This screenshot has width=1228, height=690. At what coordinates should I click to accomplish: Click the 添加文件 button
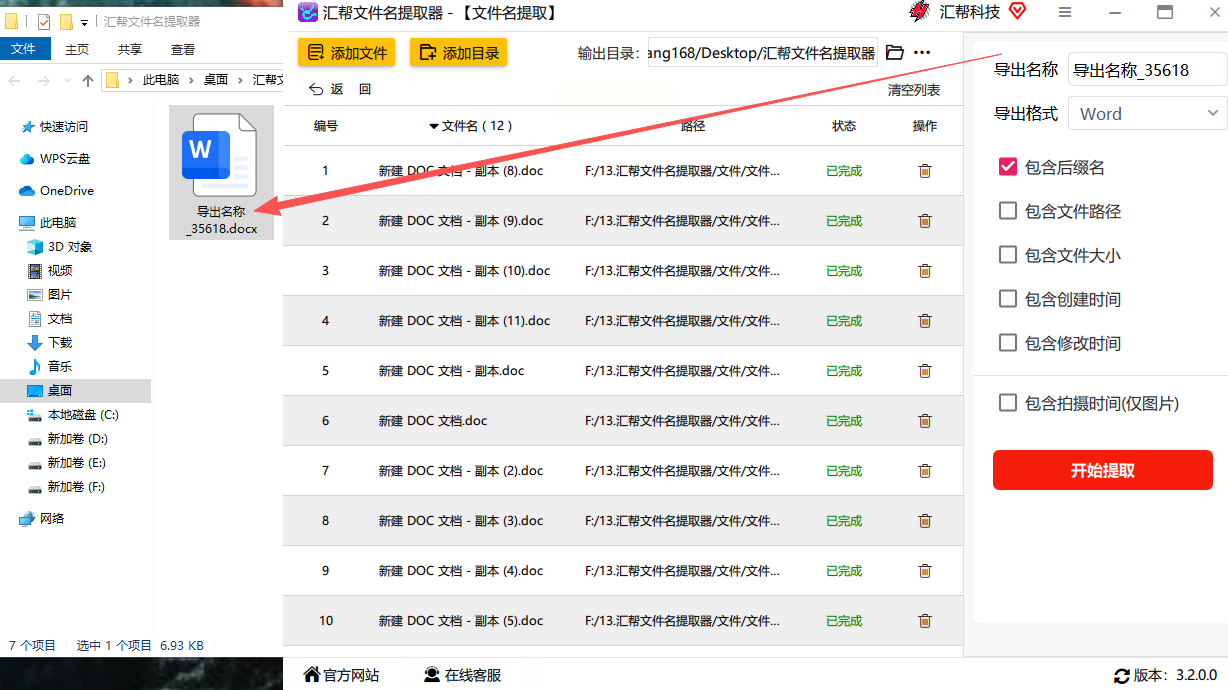tap(346, 53)
